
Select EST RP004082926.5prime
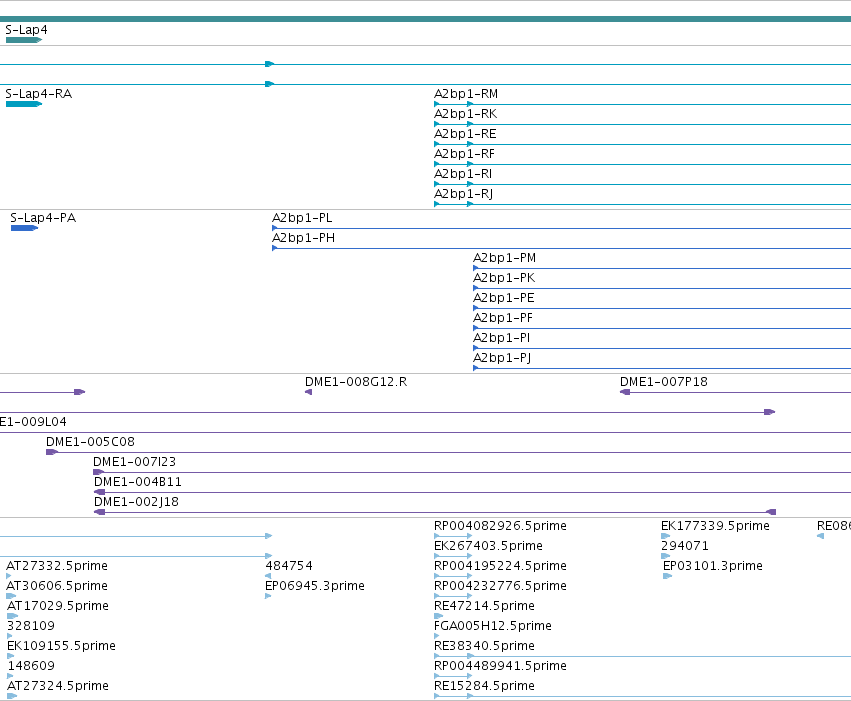click(500, 526)
